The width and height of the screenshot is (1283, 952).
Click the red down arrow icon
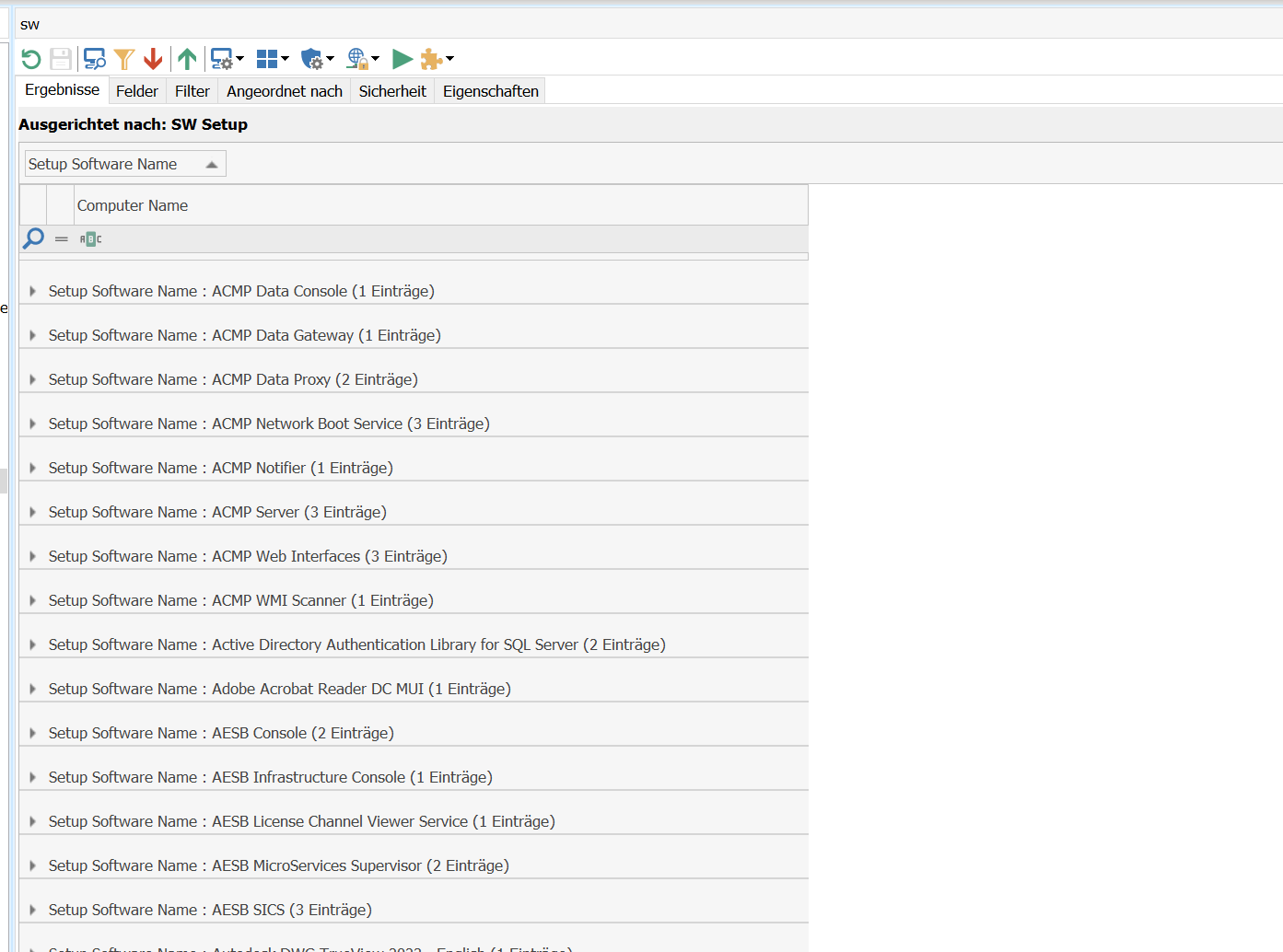tap(153, 59)
